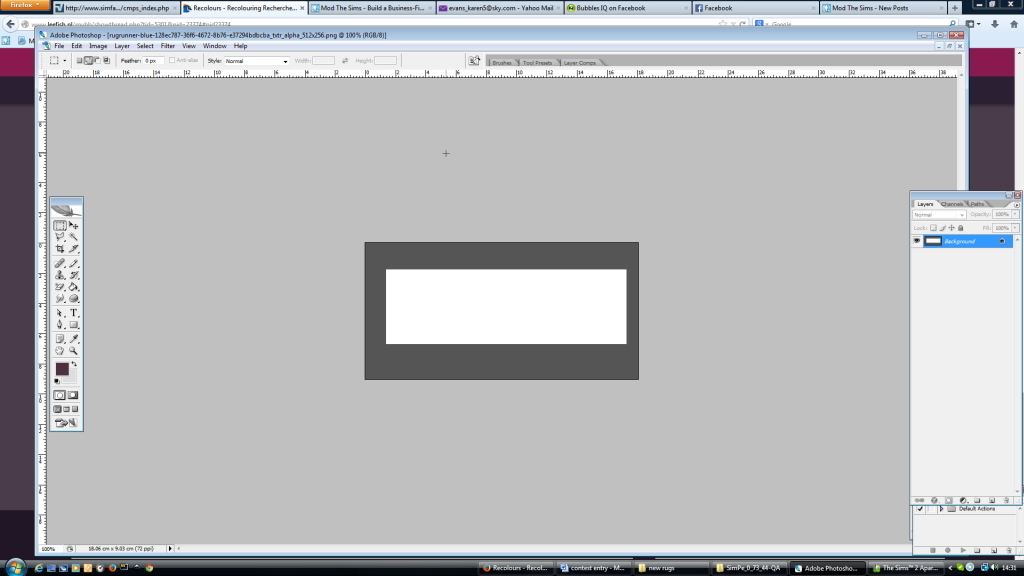Toggle lock transparent pixels in Layers panel
Image resolution: width=1024 pixels, height=576 pixels.
(932, 228)
